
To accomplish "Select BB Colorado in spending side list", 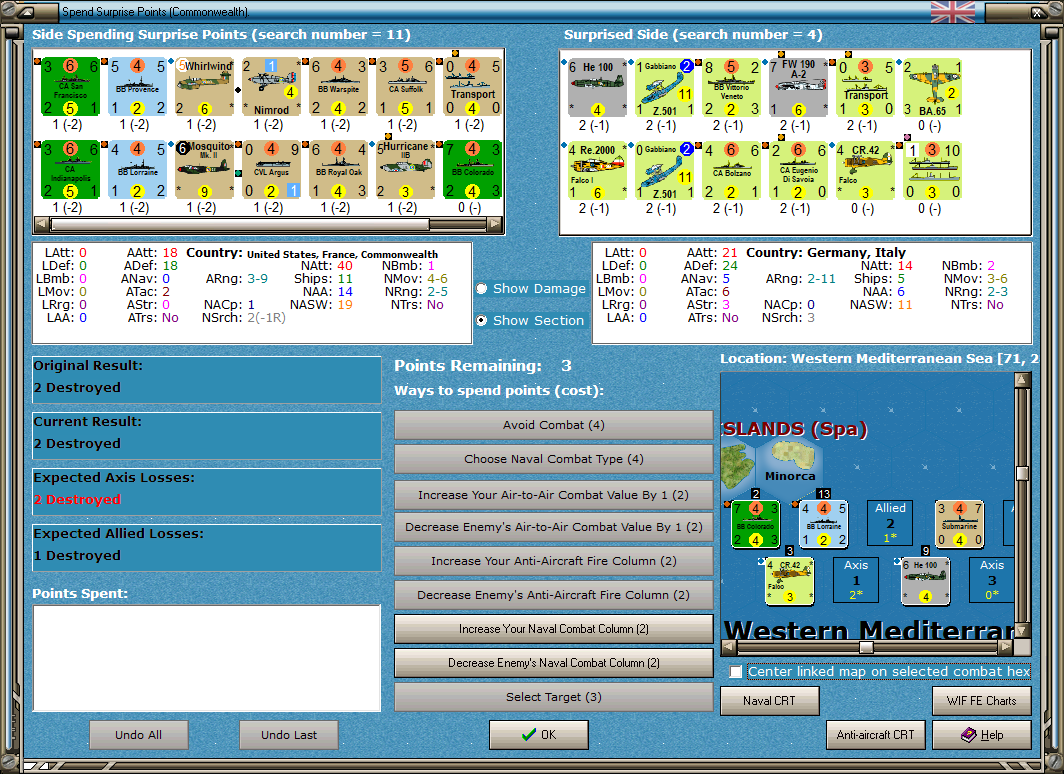I will [472, 170].
